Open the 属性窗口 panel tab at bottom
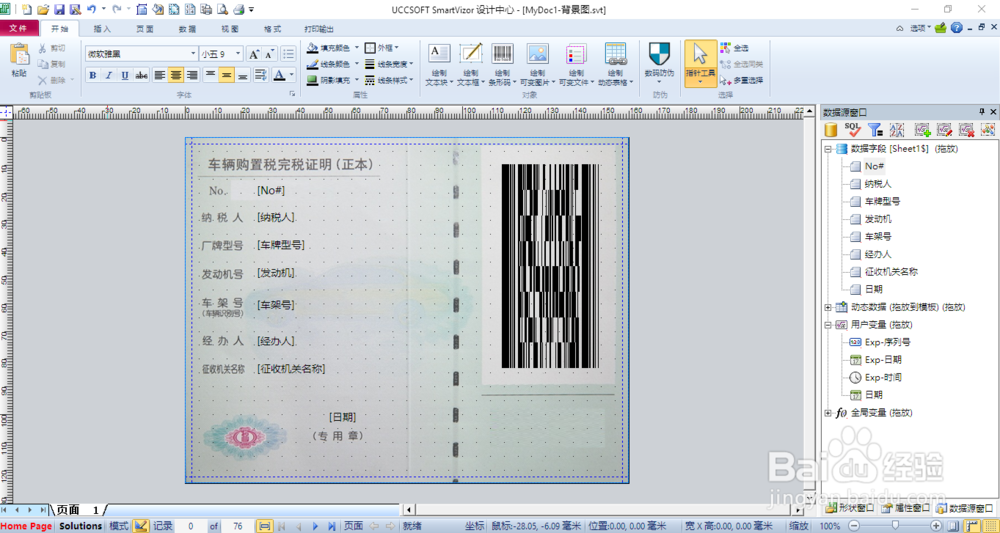The height and width of the screenshot is (533, 1000). [x=904, y=508]
